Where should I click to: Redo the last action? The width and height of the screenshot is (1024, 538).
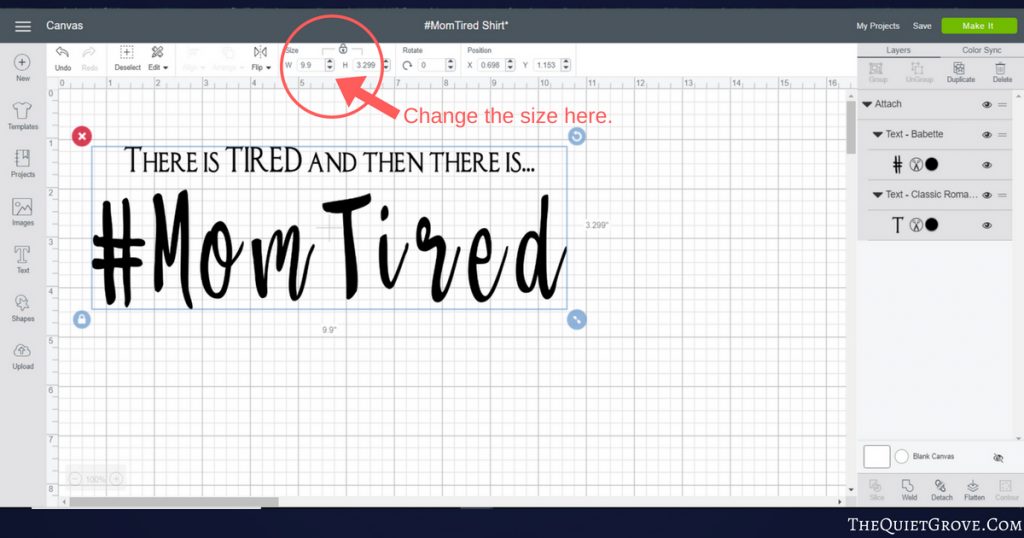tap(89, 58)
